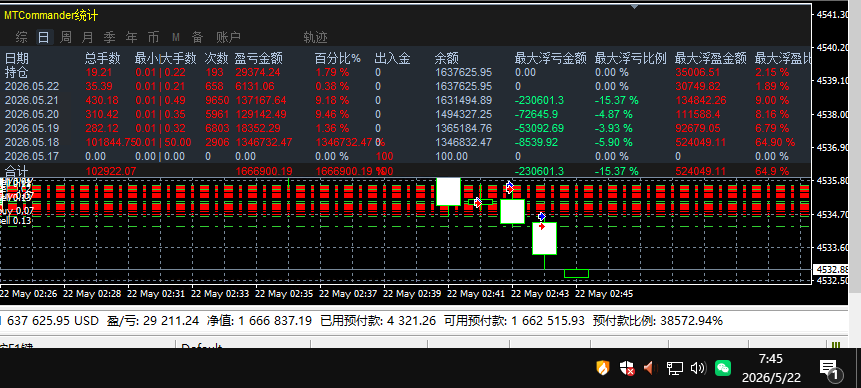The width and height of the screenshot is (861, 388).
Task: Select the 日 daily statistics tab
Action: 43,37
